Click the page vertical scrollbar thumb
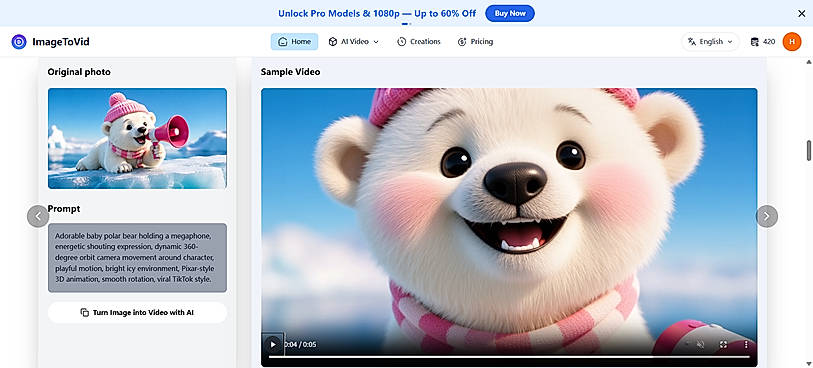 pos(808,150)
